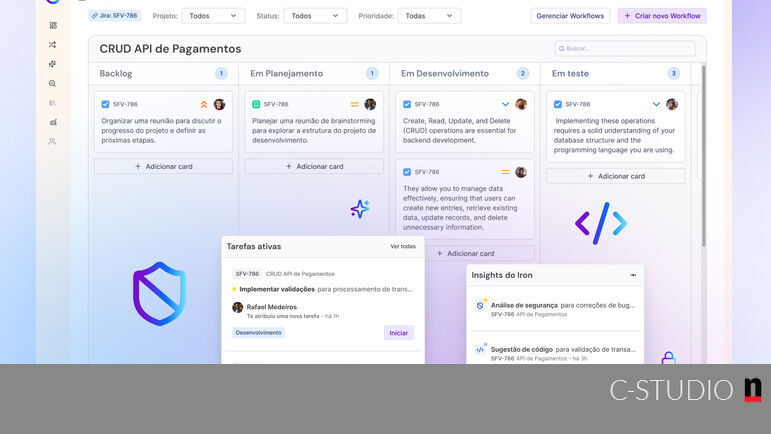Toggle the checkbox on the Backlog SFV-786 card
Viewport: 771px width, 434px height.
click(x=106, y=104)
